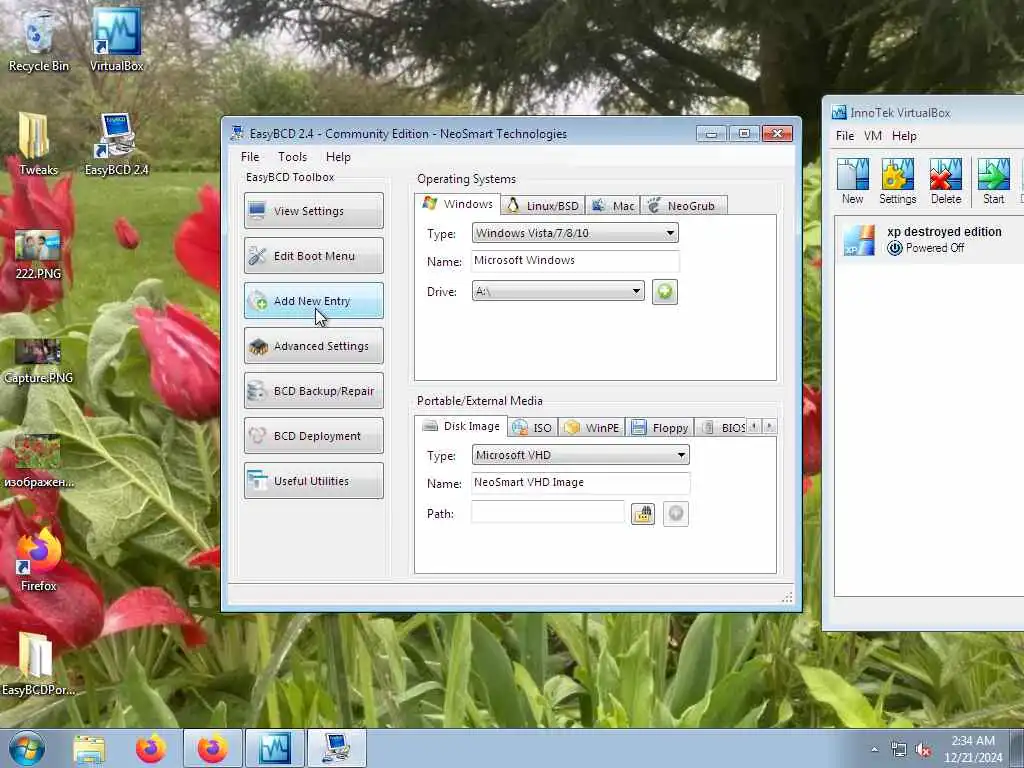Select the BIOS media tab
This screenshot has height=768, width=1024.
point(721,428)
